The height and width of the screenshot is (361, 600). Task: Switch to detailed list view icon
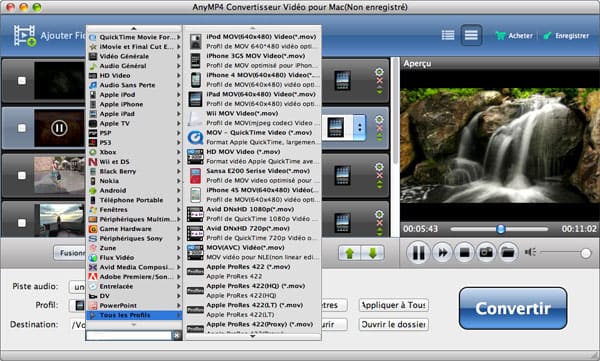pos(448,35)
